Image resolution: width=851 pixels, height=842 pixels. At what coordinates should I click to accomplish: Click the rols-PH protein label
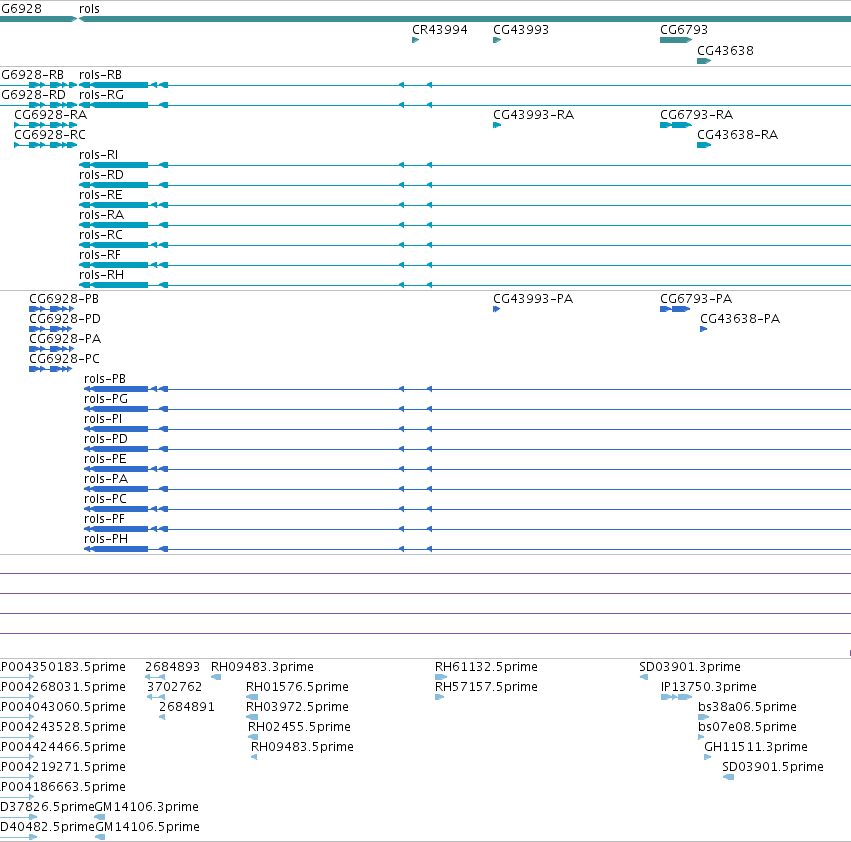tap(106, 540)
